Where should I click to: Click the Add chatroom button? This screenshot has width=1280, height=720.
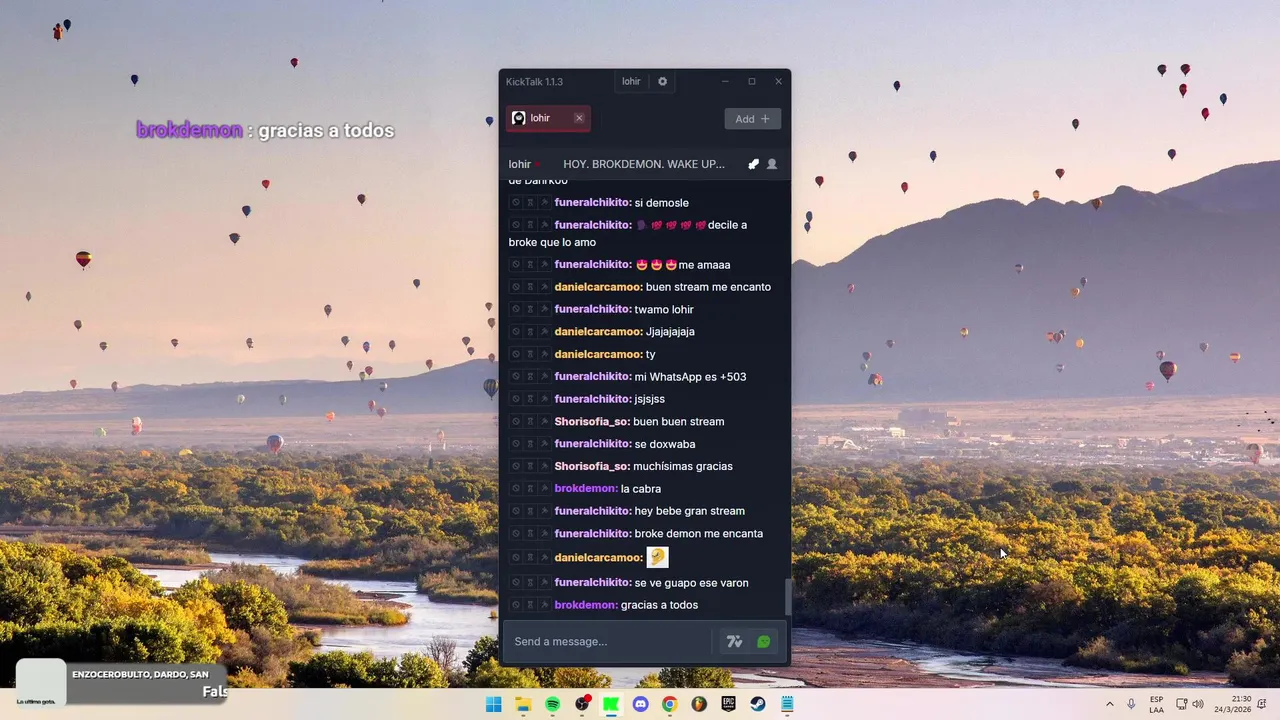(752, 119)
